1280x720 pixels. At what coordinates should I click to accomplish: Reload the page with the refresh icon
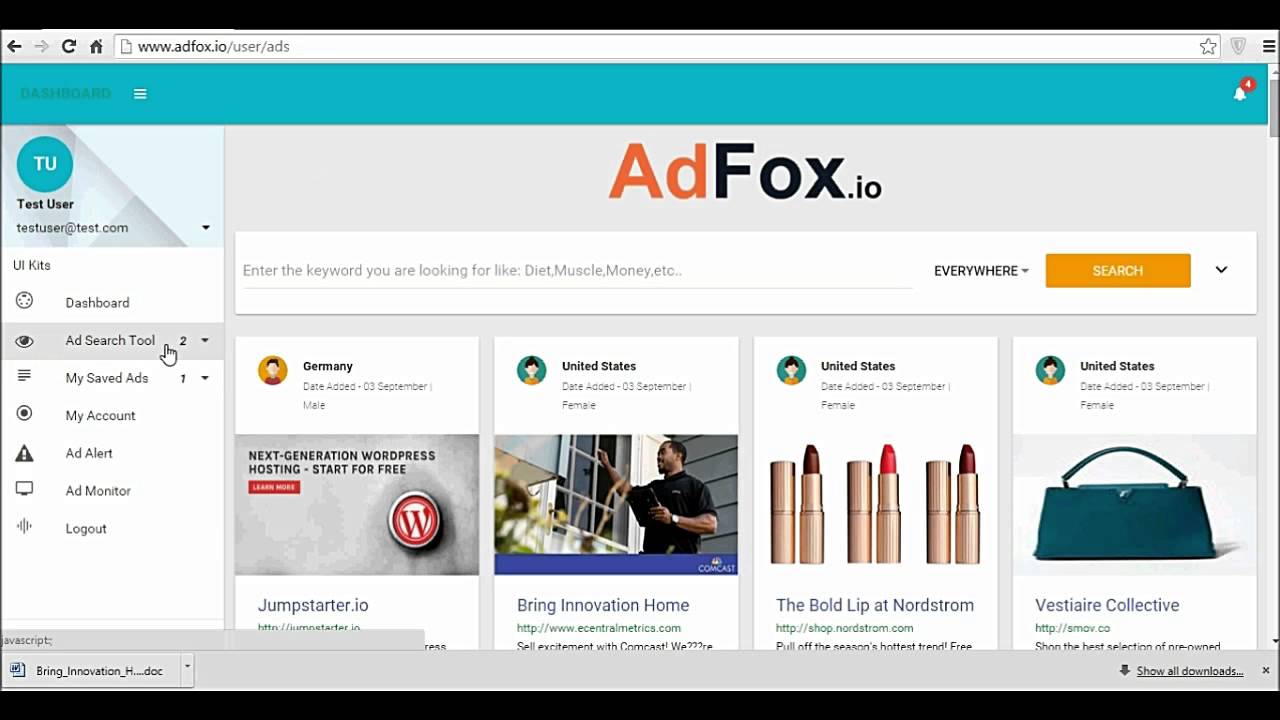coord(69,46)
